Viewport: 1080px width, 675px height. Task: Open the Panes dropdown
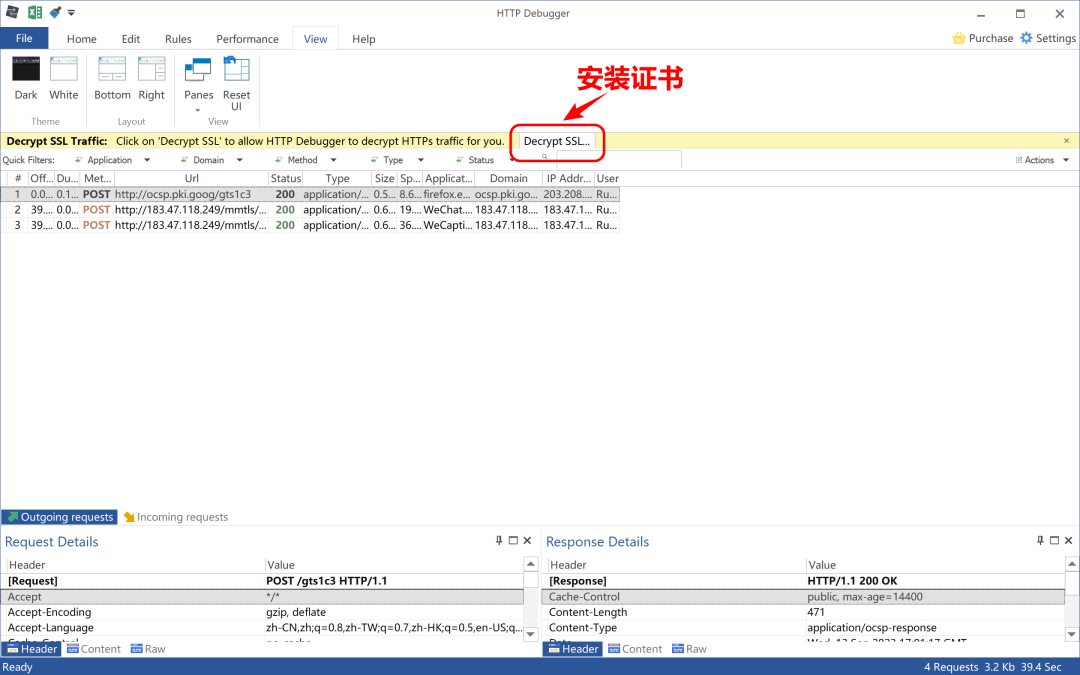point(198,85)
